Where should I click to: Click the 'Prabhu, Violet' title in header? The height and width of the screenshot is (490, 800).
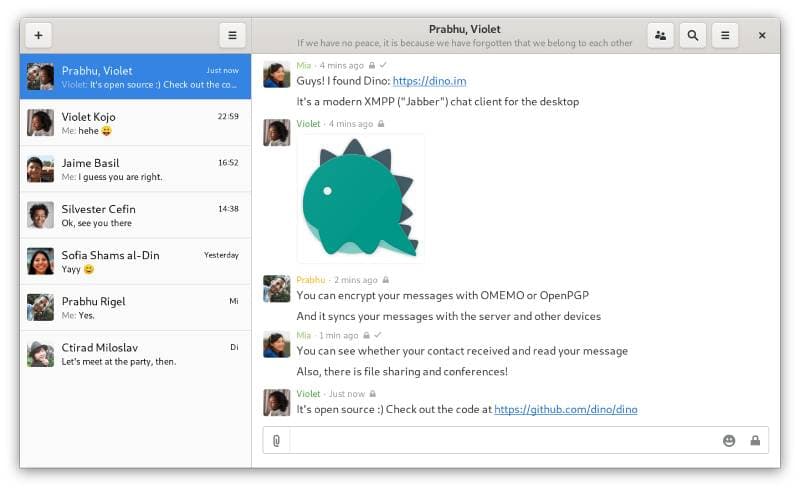tap(464, 29)
